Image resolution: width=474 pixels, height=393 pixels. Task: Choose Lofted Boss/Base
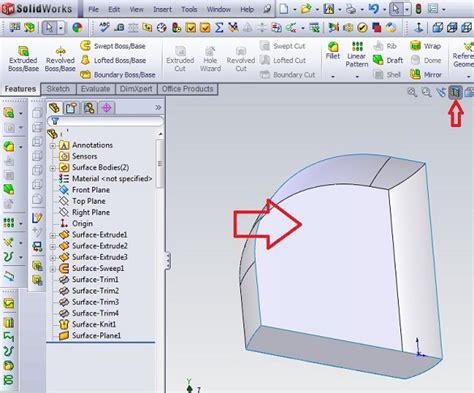pyautogui.click(x=113, y=60)
